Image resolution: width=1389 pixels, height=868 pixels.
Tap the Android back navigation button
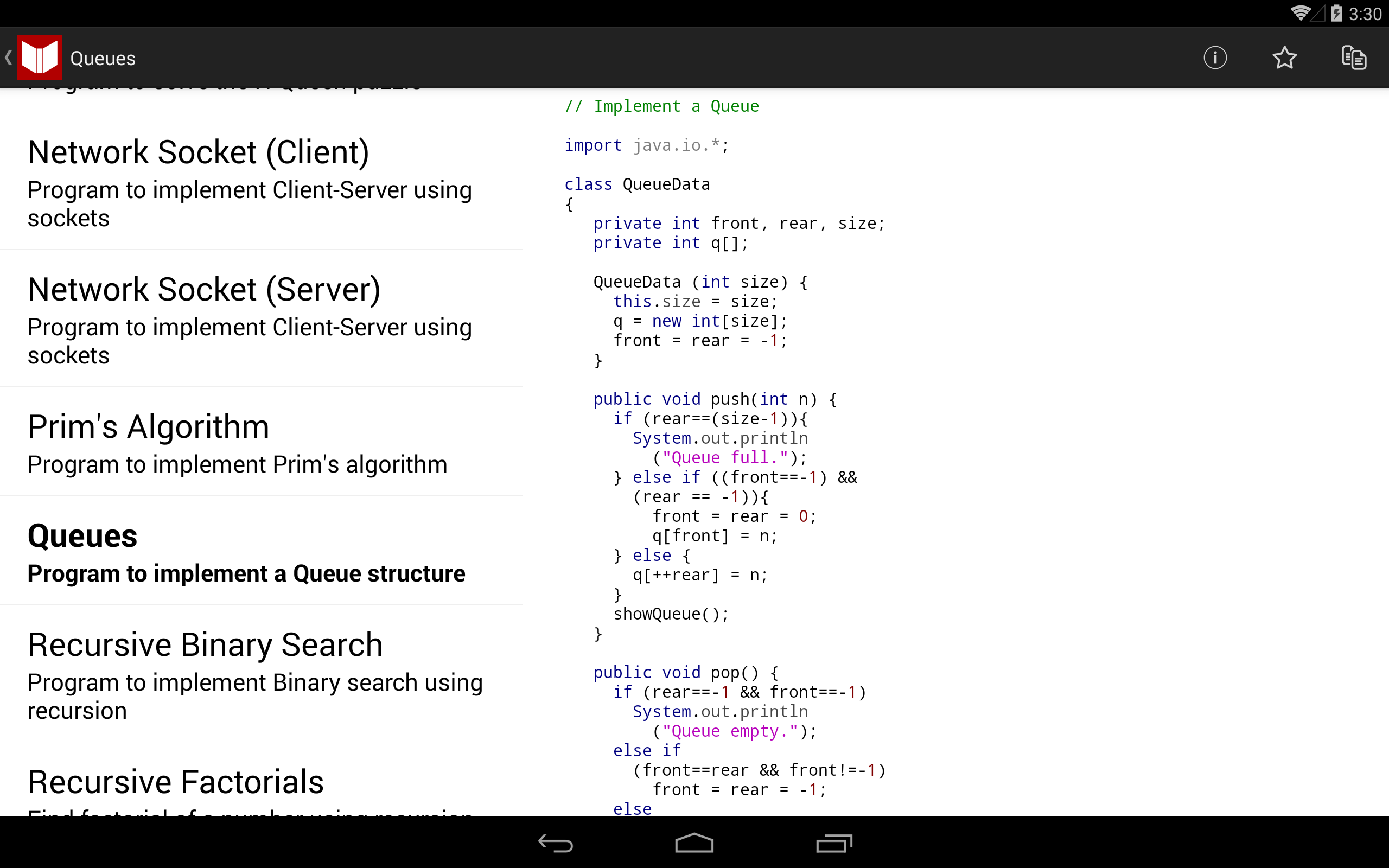pyautogui.click(x=555, y=843)
